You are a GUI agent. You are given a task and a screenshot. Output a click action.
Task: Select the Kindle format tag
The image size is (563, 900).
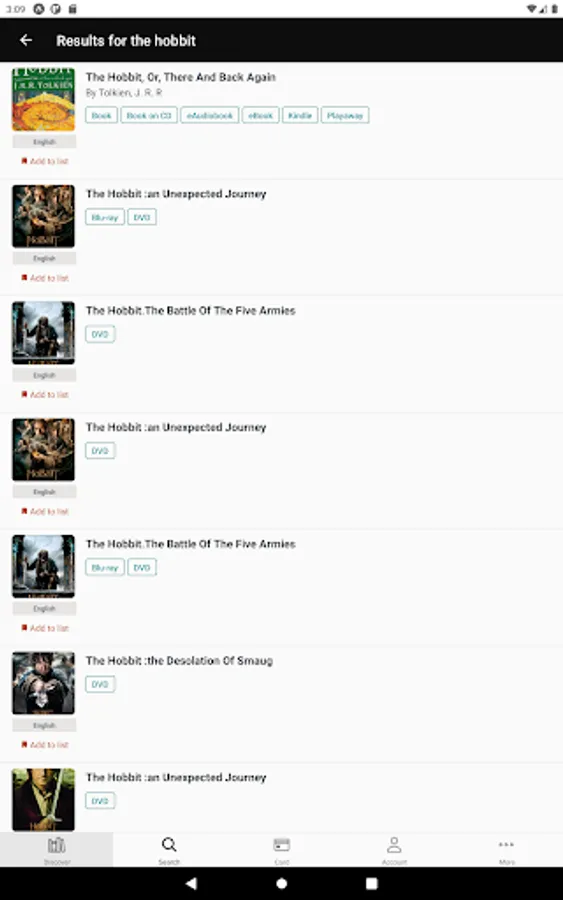tap(300, 115)
